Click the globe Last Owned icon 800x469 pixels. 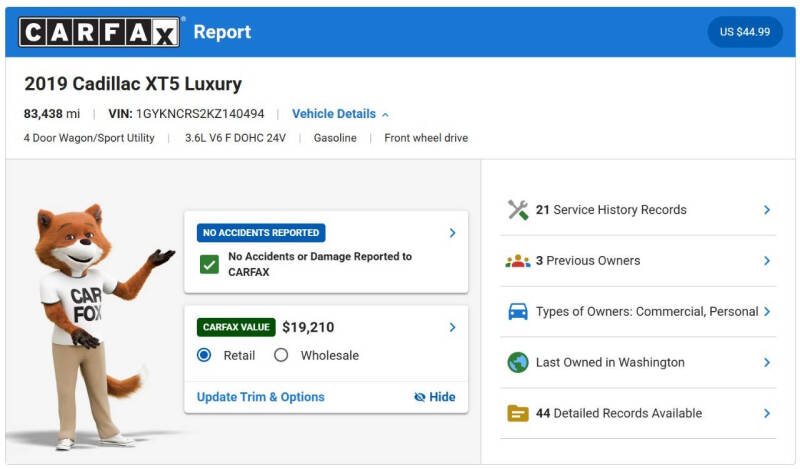coord(518,362)
